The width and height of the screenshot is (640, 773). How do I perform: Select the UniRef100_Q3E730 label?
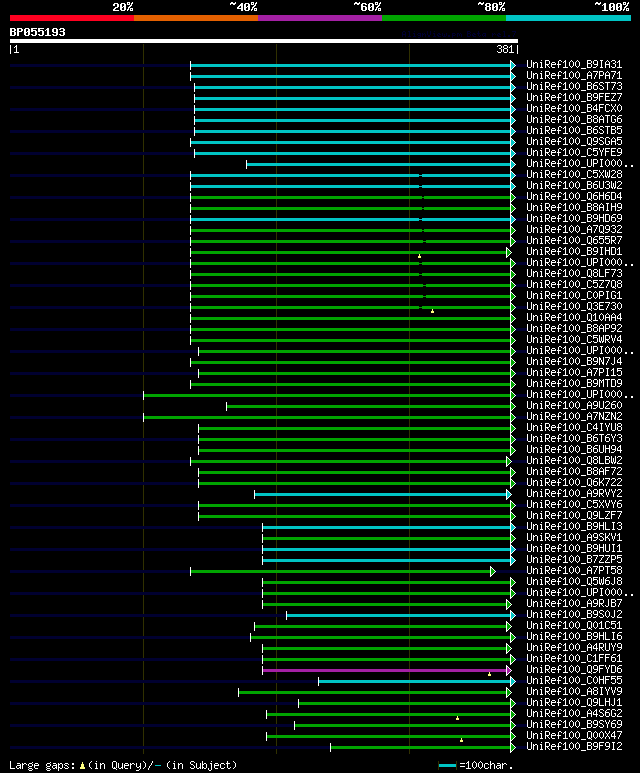[574, 307]
